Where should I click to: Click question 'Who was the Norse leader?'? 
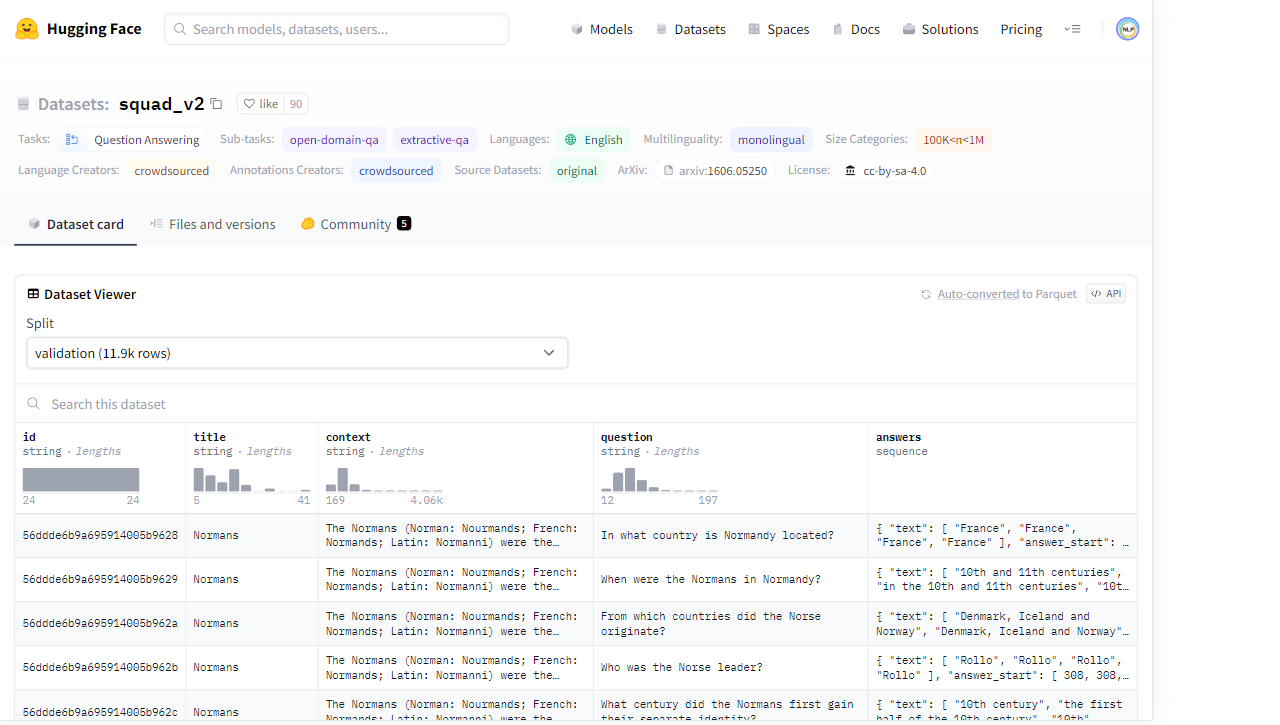[682, 668]
